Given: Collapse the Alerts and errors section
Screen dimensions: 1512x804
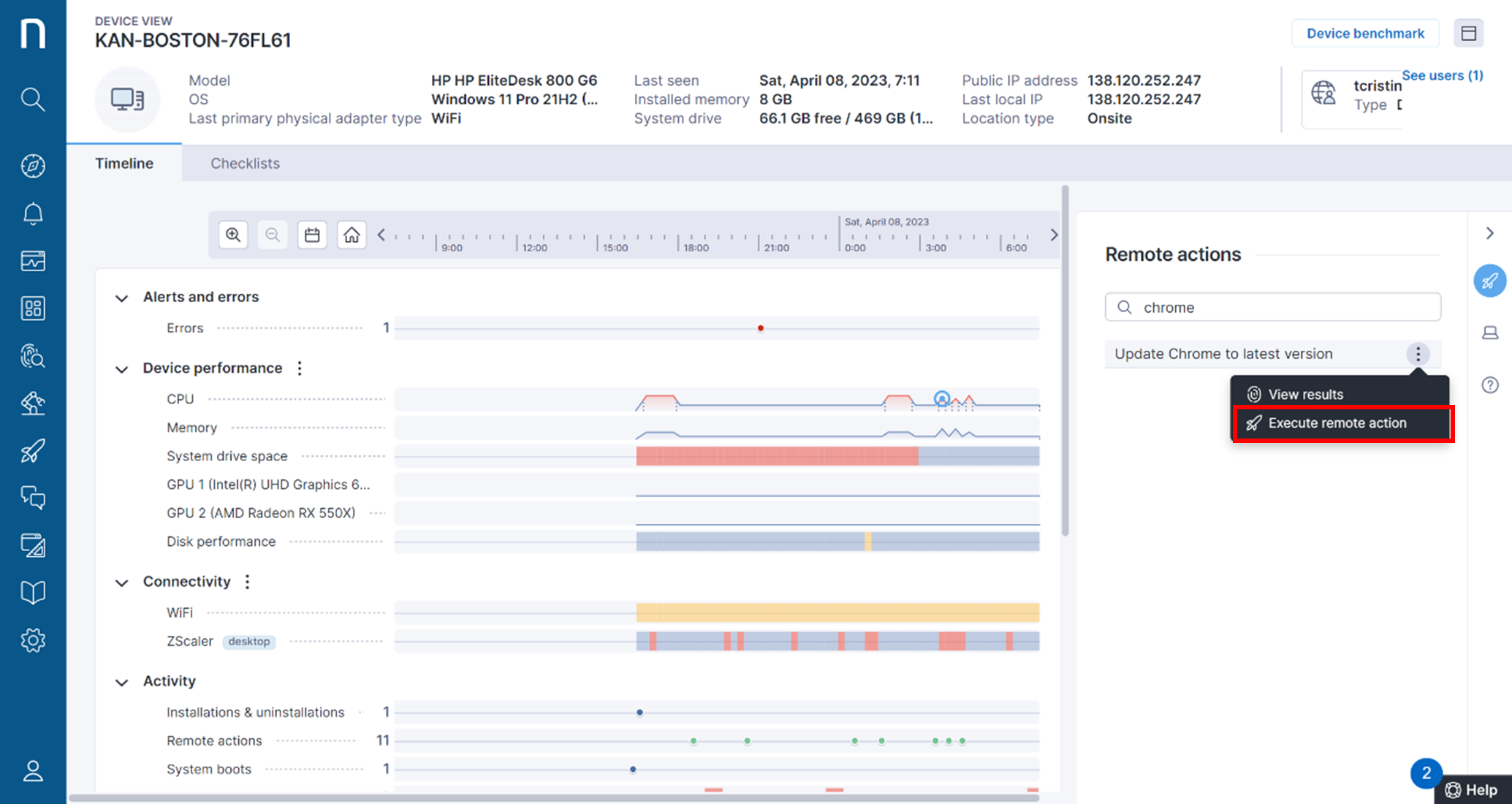Looking at the screenshot, I should click(x=121, y=298).
